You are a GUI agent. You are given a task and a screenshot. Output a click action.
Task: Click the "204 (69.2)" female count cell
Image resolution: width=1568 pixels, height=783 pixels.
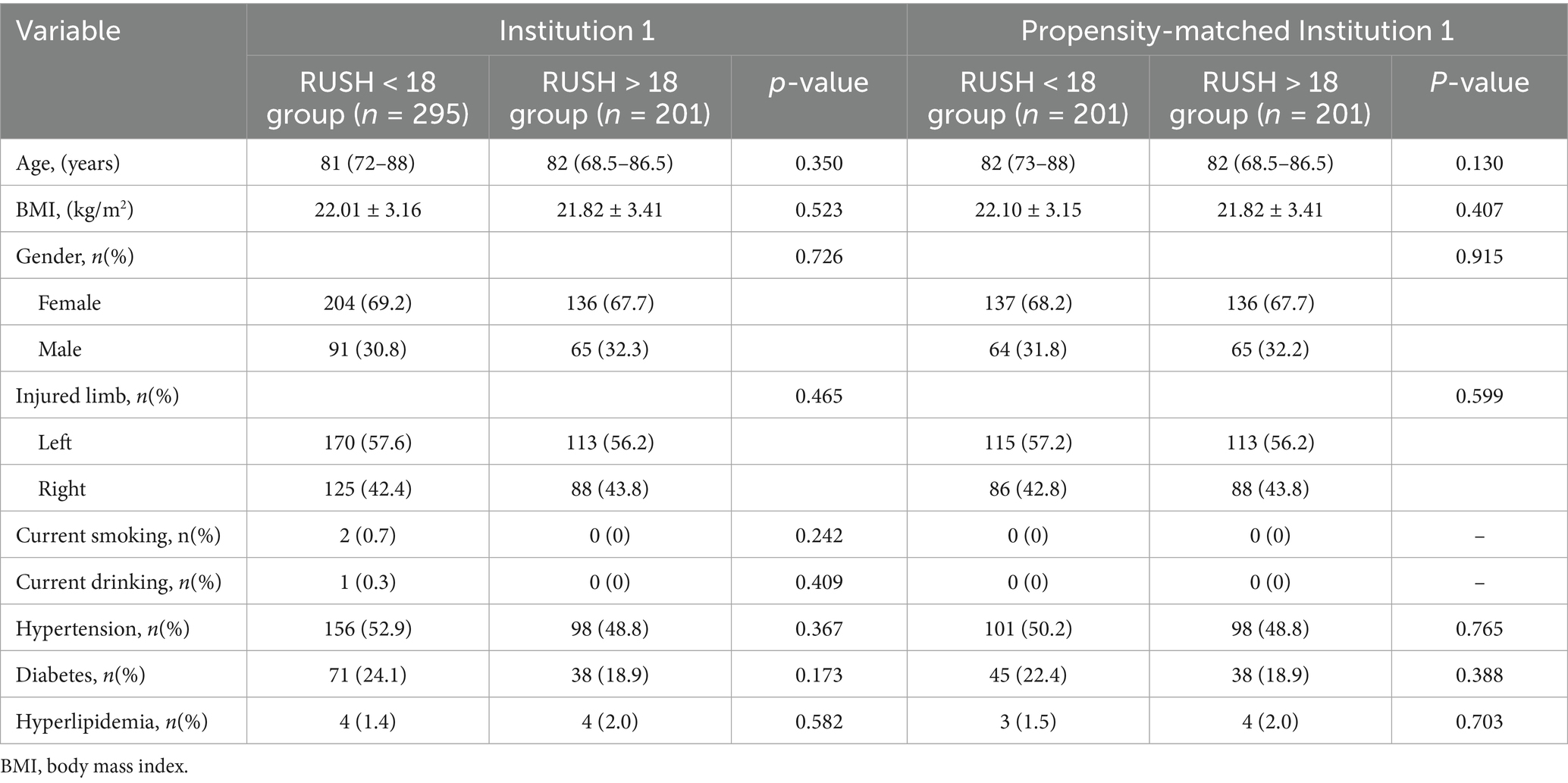368,303
